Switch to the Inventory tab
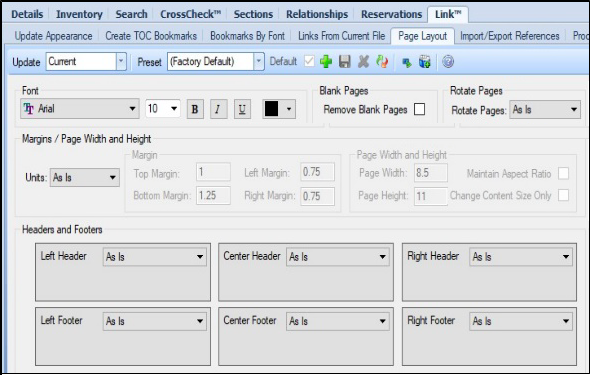 click(x=79, y=14)
